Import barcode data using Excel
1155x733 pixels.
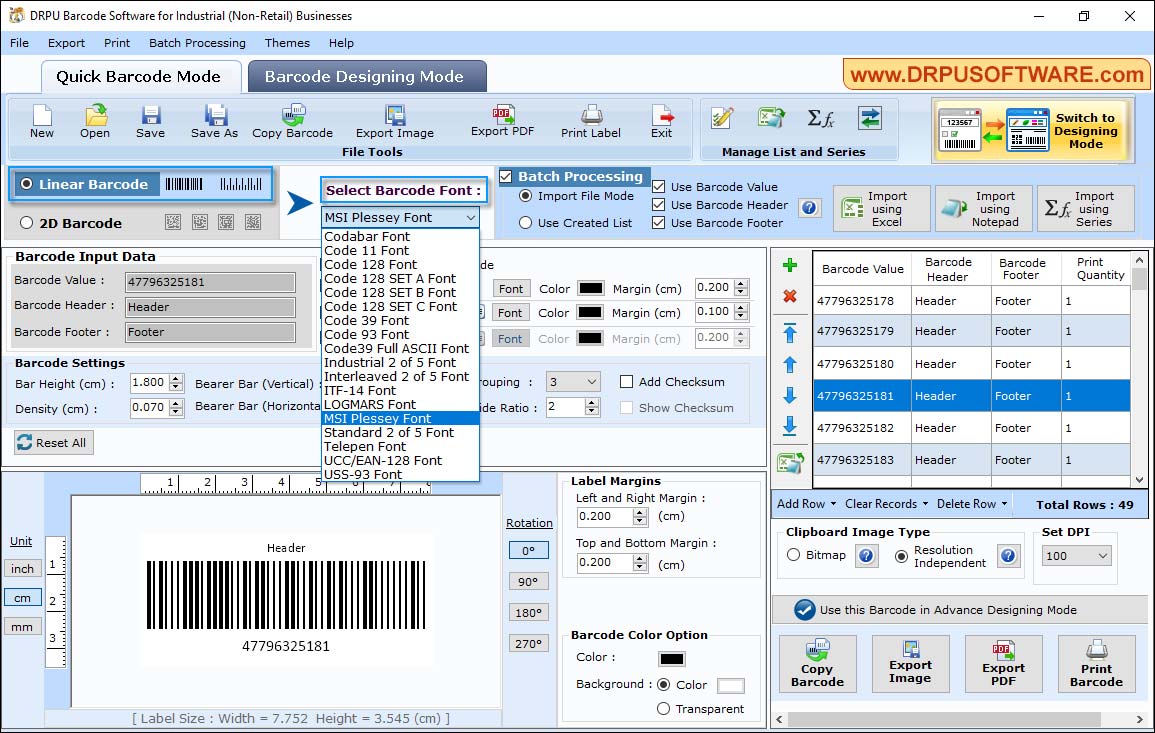[x=881, y=208]
